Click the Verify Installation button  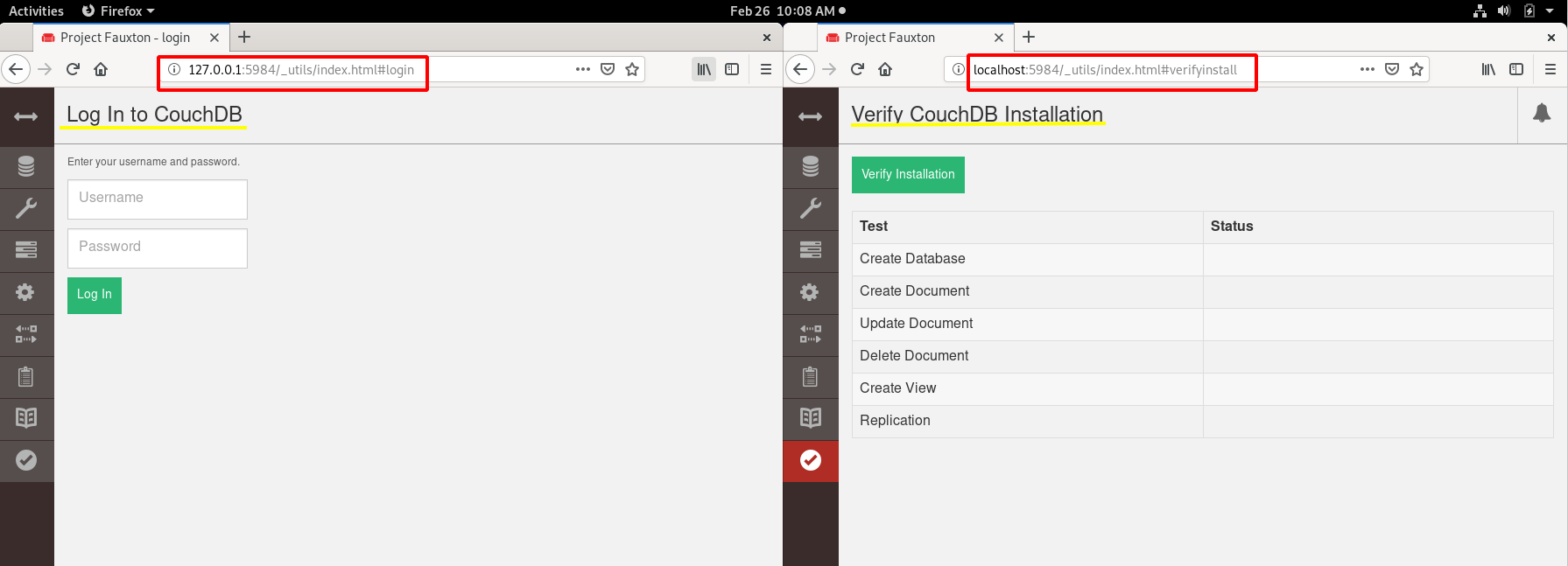(x=908, y=175)
